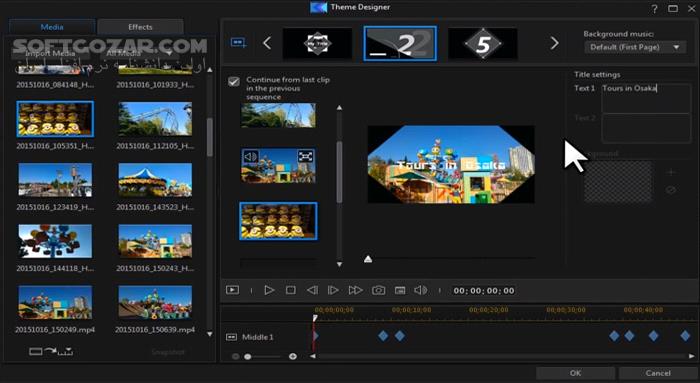700x383 pixels.
Task: Select media clip 20151016_144118_H
Action: point(55,241)
